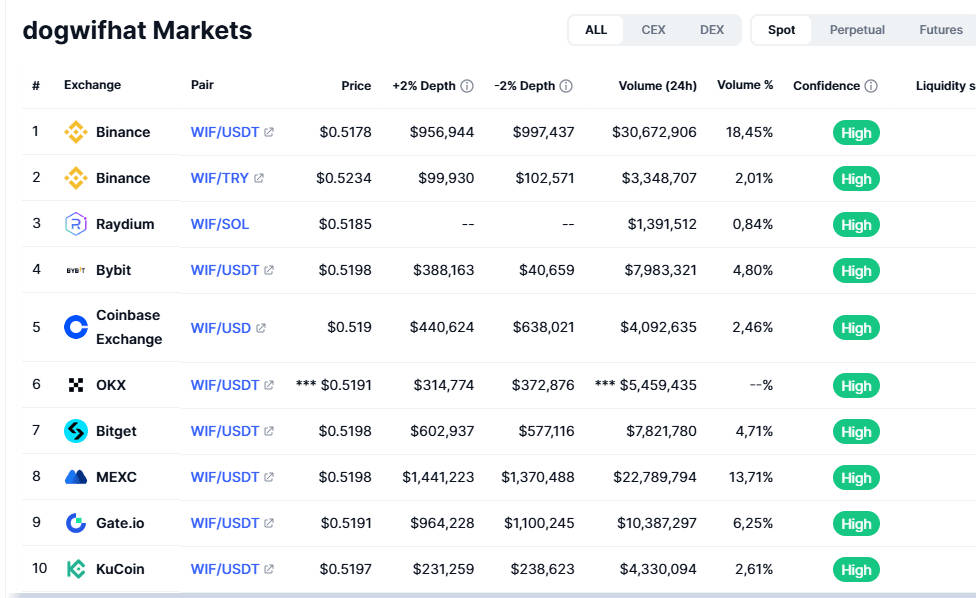Sort by the Liquidity column header
Image resolution: width=976 pixels, height=598 pixels.
point(946,86)
